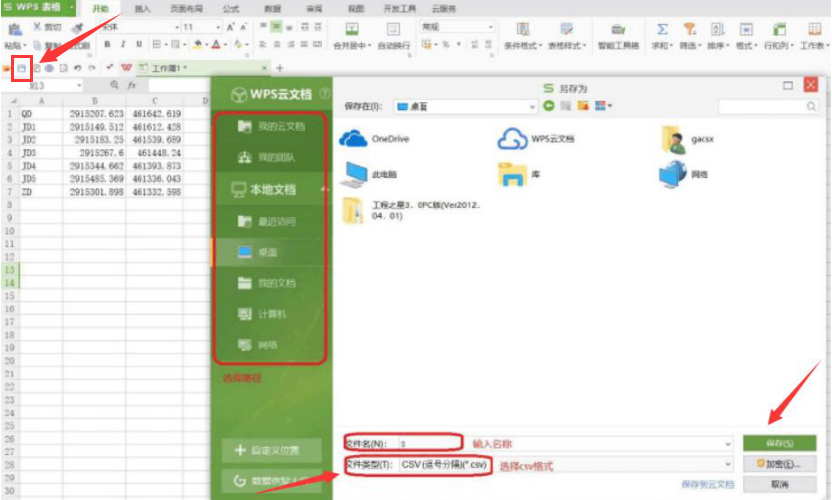The image size is (832, 500).
Task: Click the Filter funnel icon
Action: click(689, 29)
